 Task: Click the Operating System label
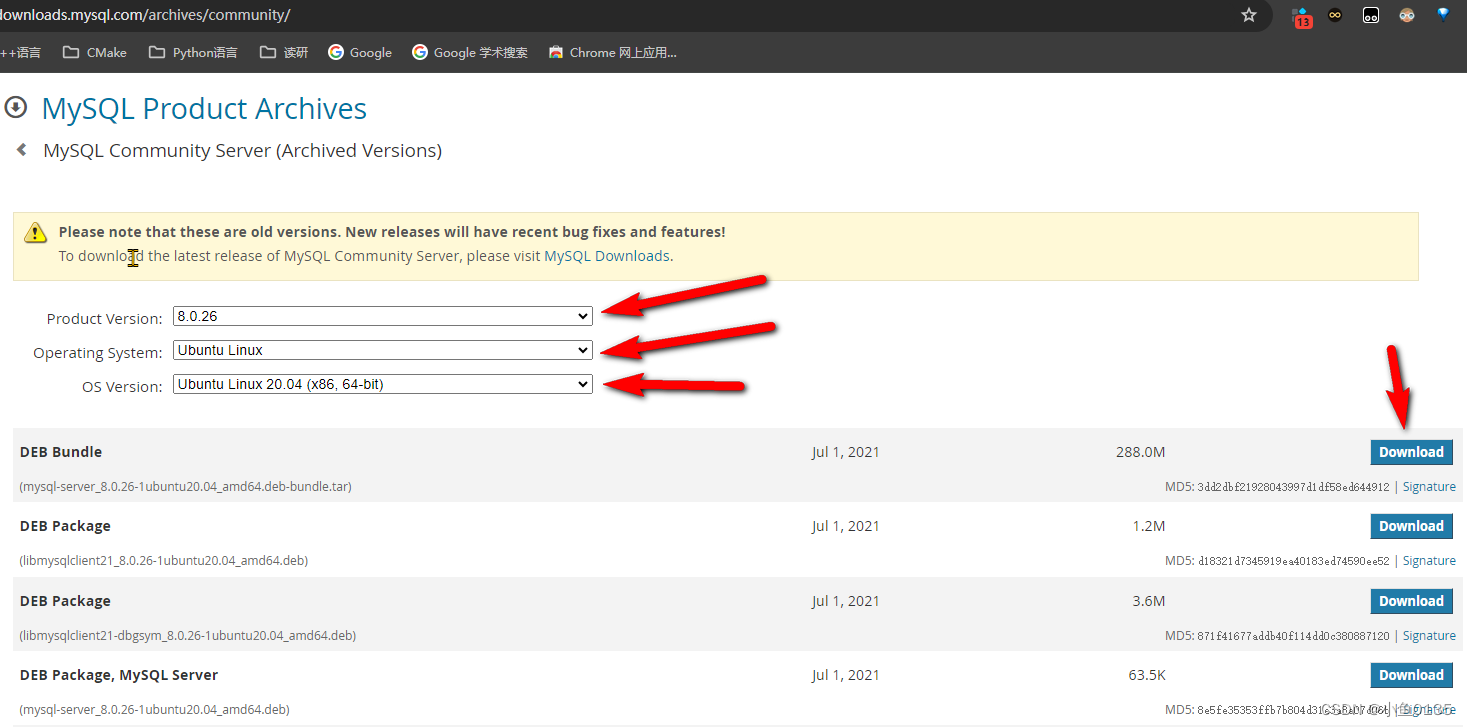[x=98, y=353]
